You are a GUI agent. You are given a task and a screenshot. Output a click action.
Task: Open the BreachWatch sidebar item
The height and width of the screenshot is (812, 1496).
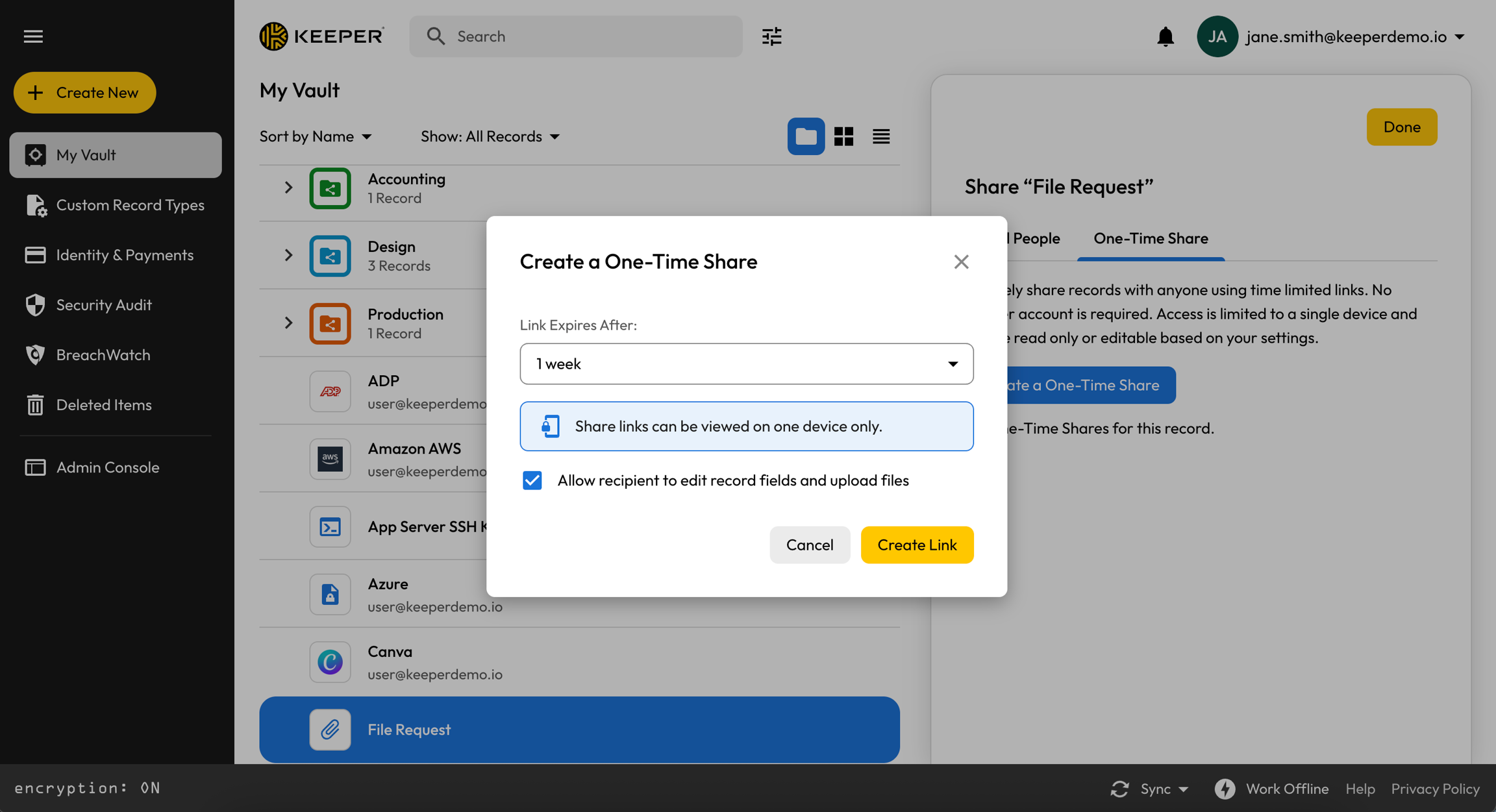click(103, 355)
